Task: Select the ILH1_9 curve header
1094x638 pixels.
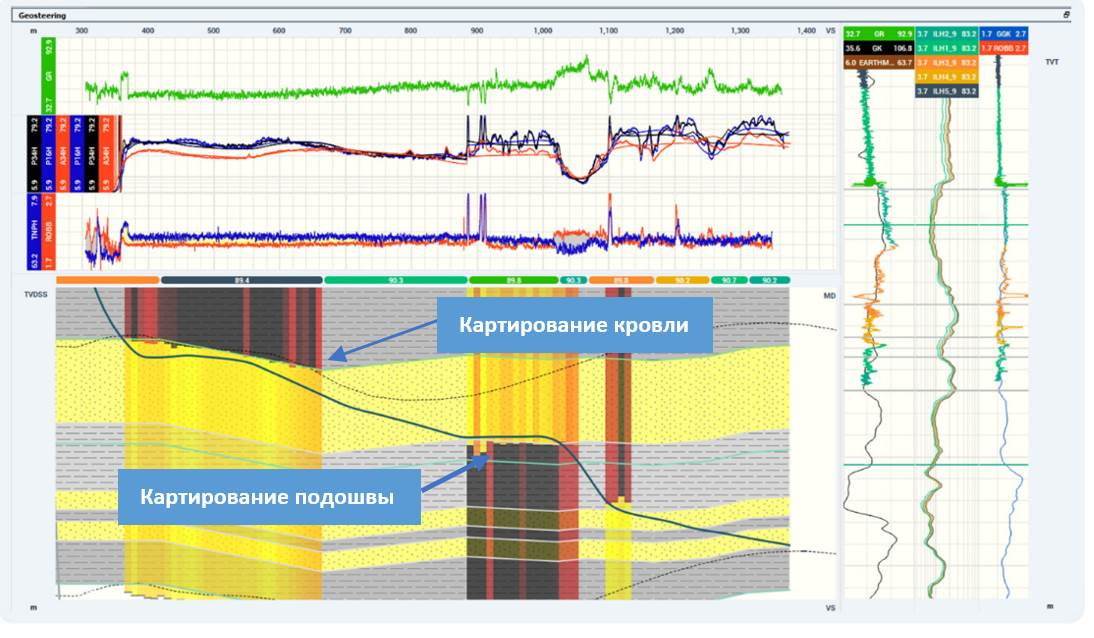Action: click(946, 48)
